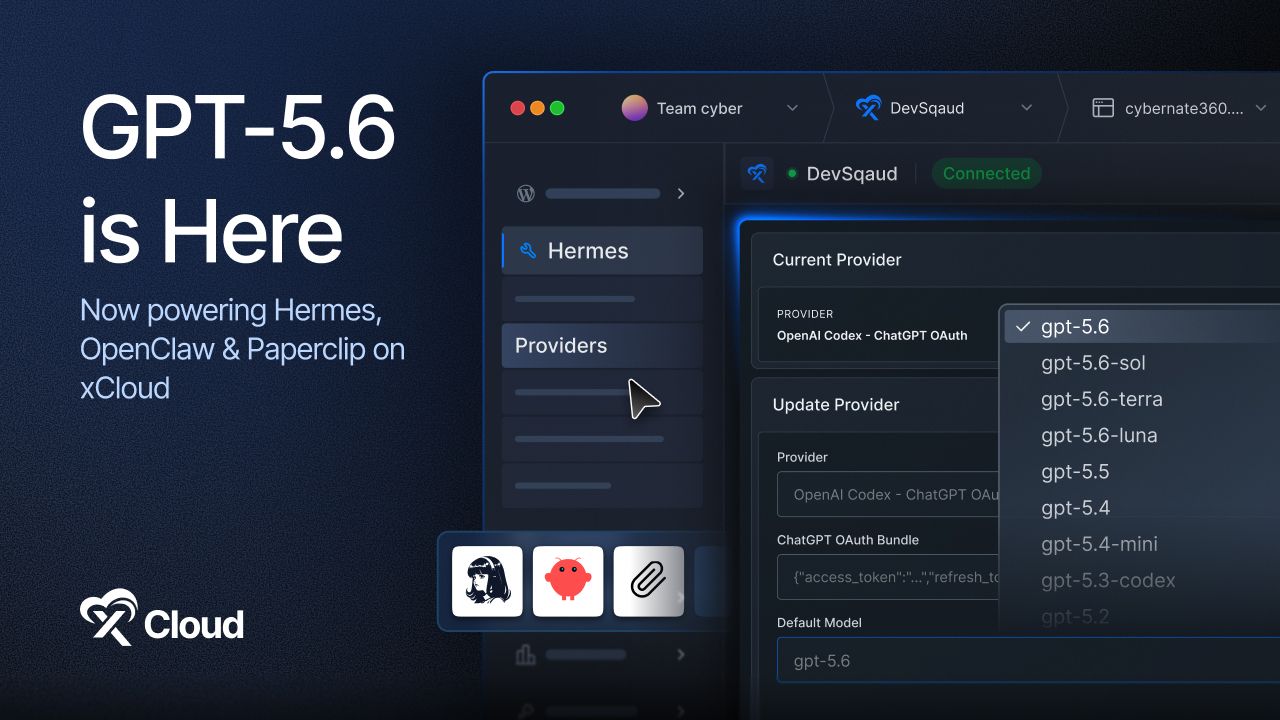Click the Connected status badge
This screenshot has height=720, width=1280.
986,173
